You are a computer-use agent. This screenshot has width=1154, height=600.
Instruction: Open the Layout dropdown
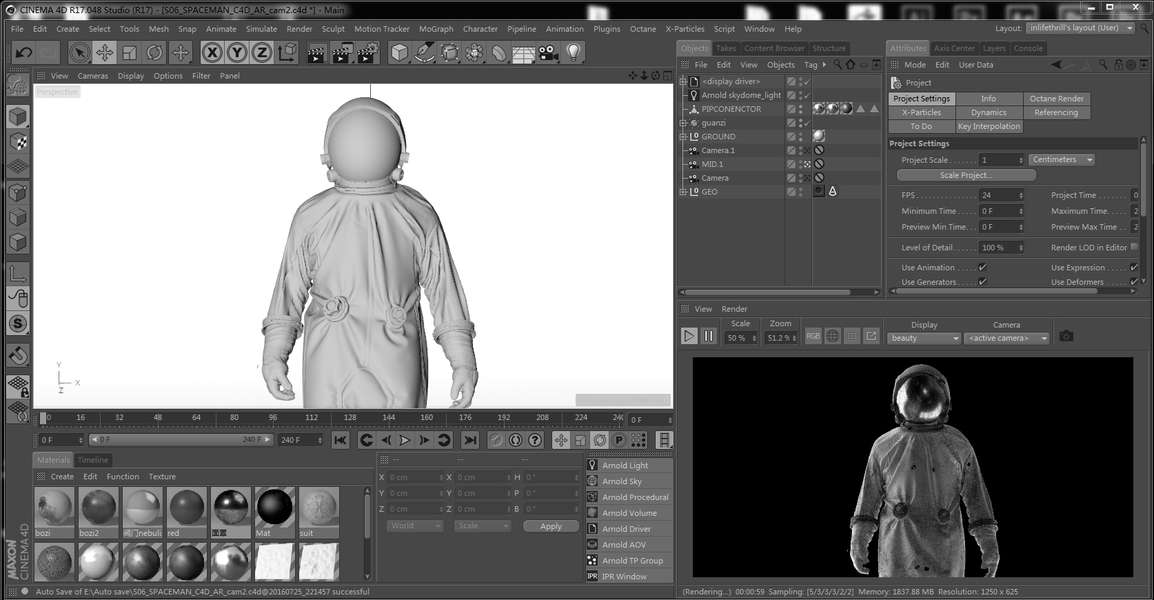[1080, 28]
